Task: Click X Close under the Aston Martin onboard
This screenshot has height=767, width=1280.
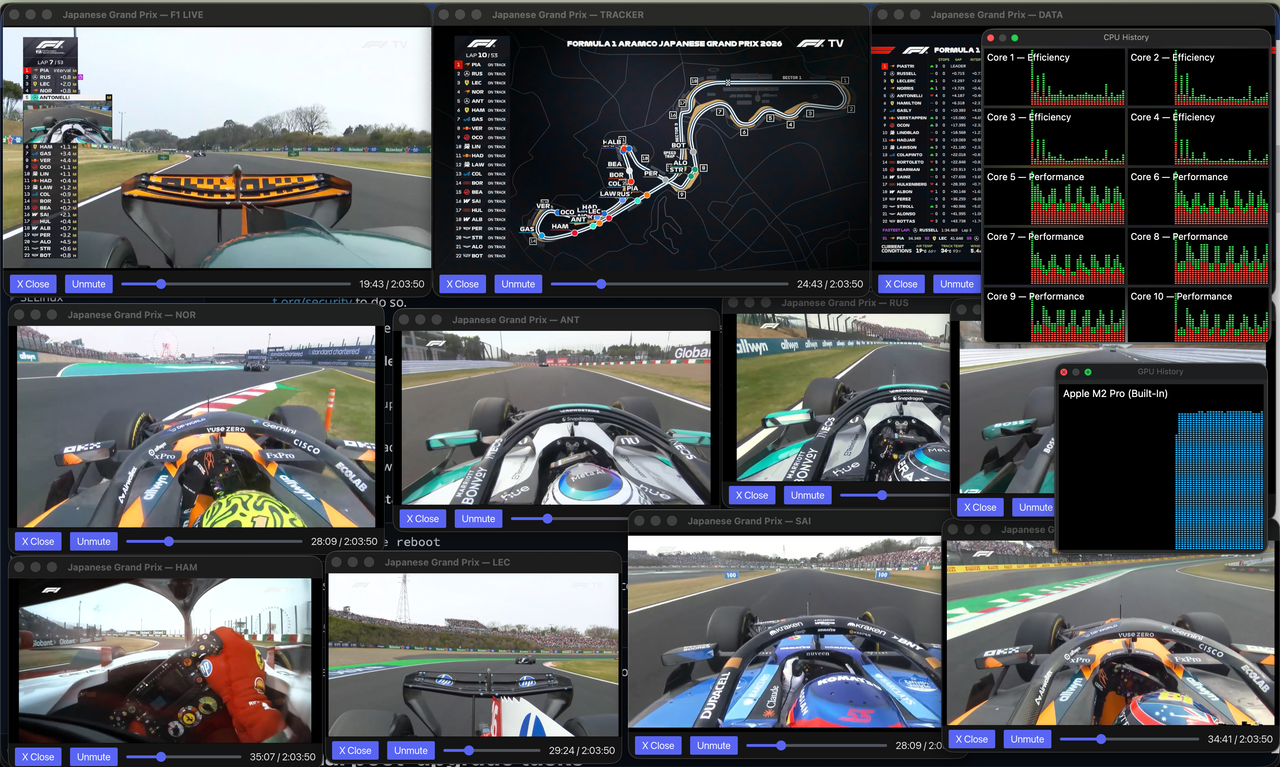Action: 981,507
